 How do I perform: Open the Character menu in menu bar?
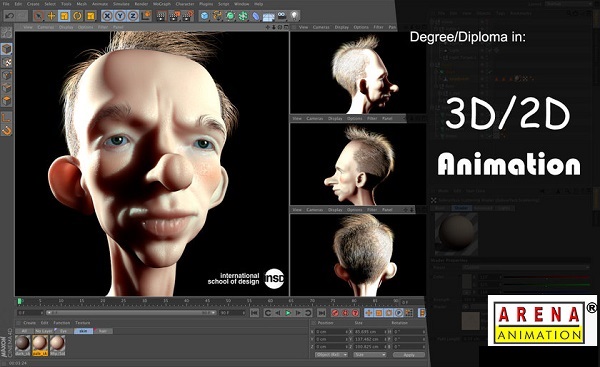(185, 4)
